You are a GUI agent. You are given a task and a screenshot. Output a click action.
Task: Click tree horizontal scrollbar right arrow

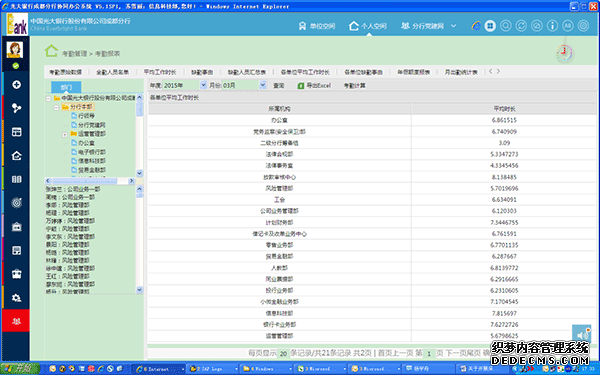click(x=131, y=181)
